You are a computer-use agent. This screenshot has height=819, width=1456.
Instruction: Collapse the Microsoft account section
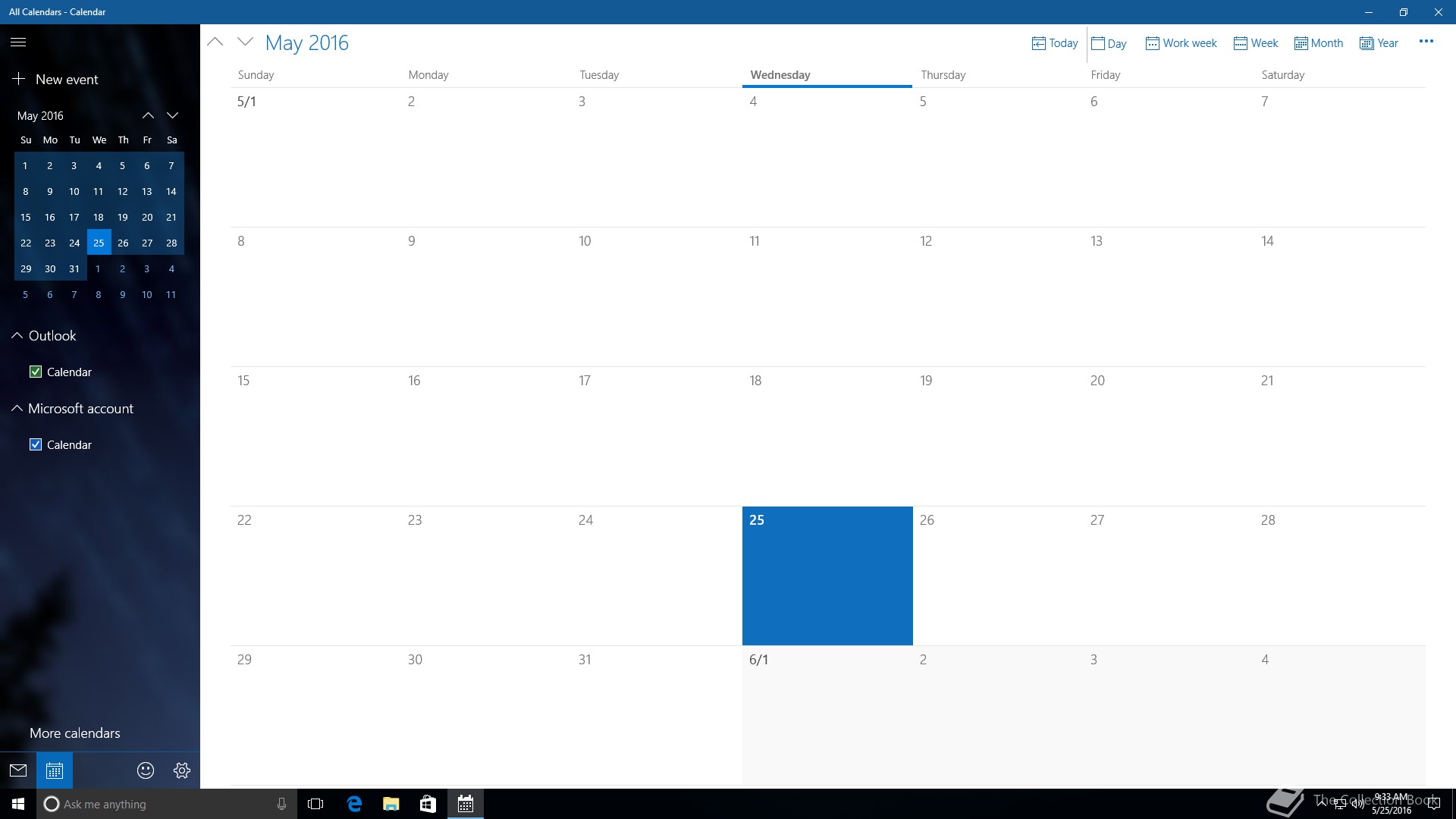[17, 408]
